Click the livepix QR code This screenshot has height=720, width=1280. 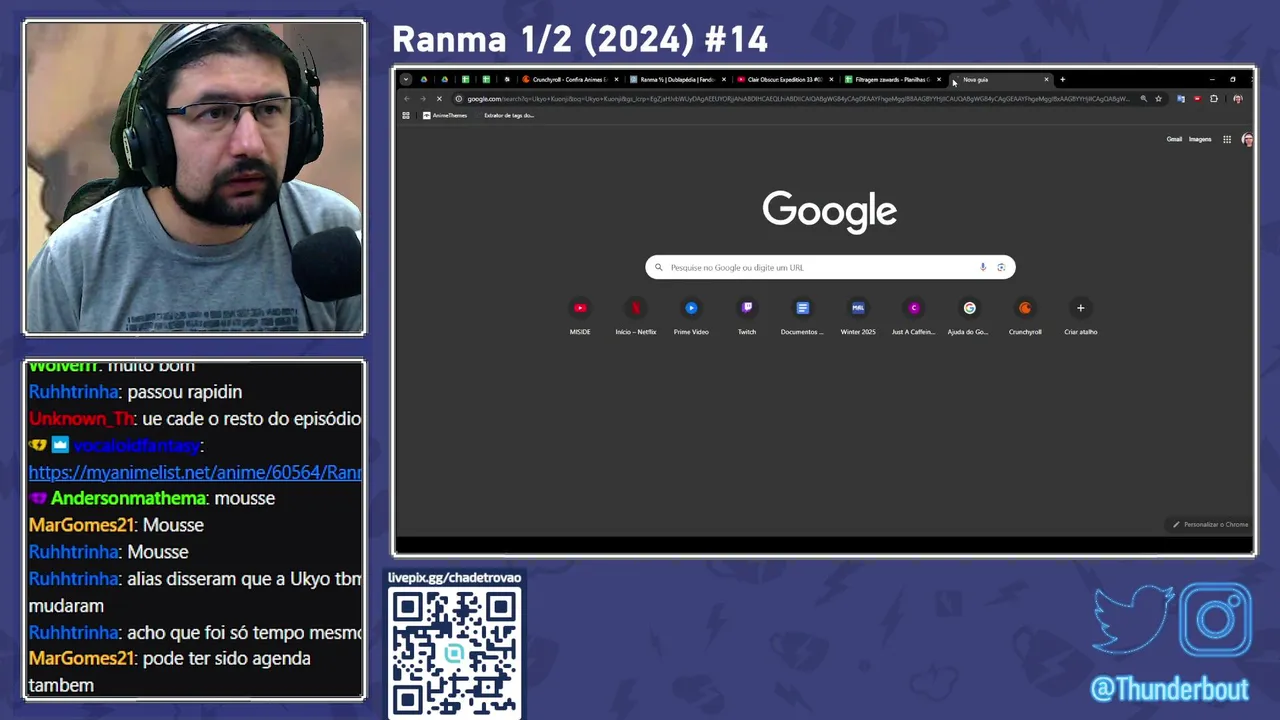454,653
